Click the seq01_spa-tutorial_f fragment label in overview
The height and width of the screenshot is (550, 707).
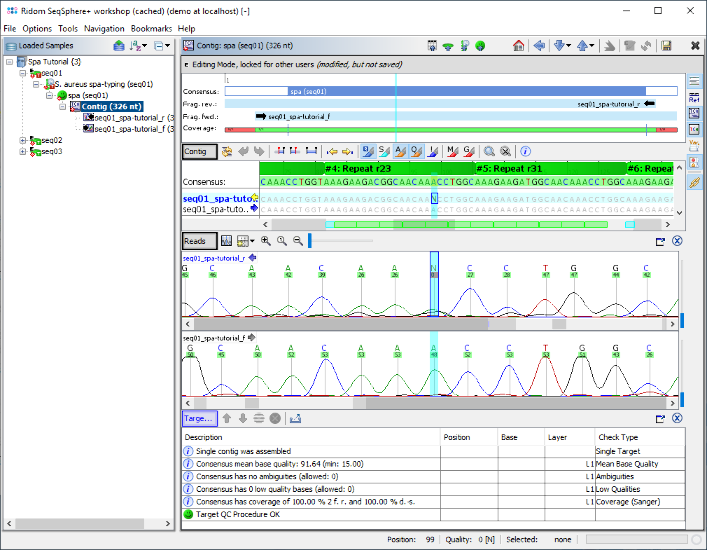(299, 116)
